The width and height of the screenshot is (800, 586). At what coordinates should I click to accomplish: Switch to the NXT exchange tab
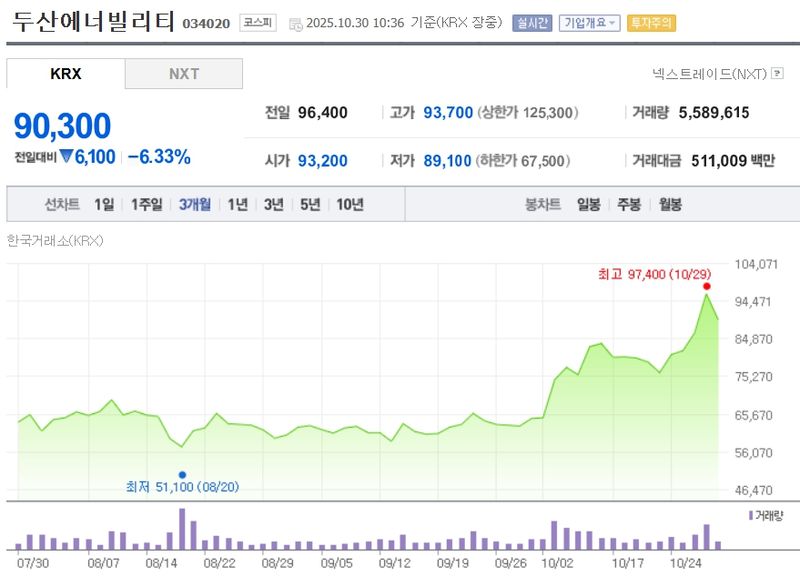coord(183,73)
